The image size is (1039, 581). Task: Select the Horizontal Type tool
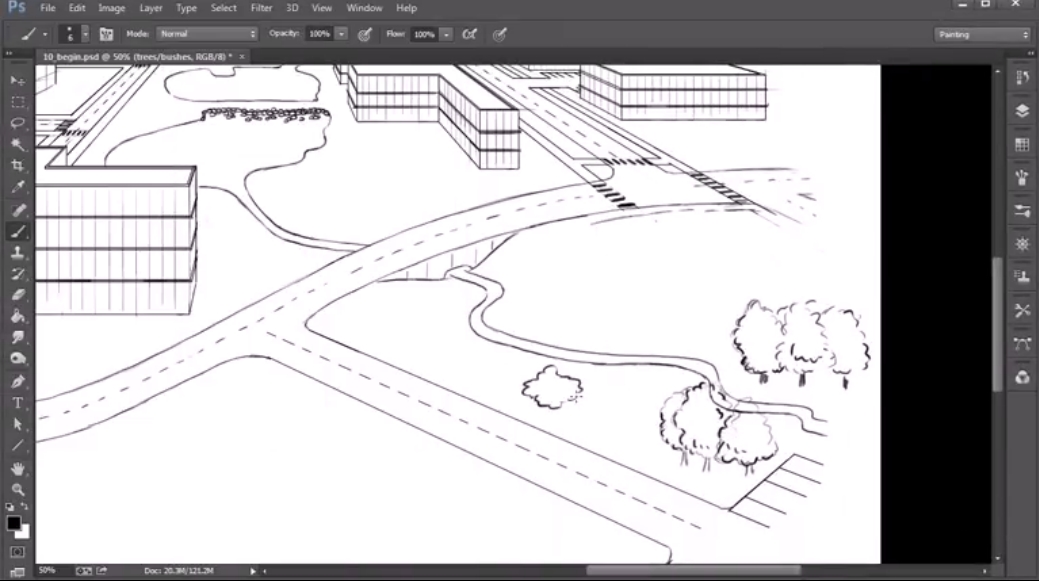18,403
